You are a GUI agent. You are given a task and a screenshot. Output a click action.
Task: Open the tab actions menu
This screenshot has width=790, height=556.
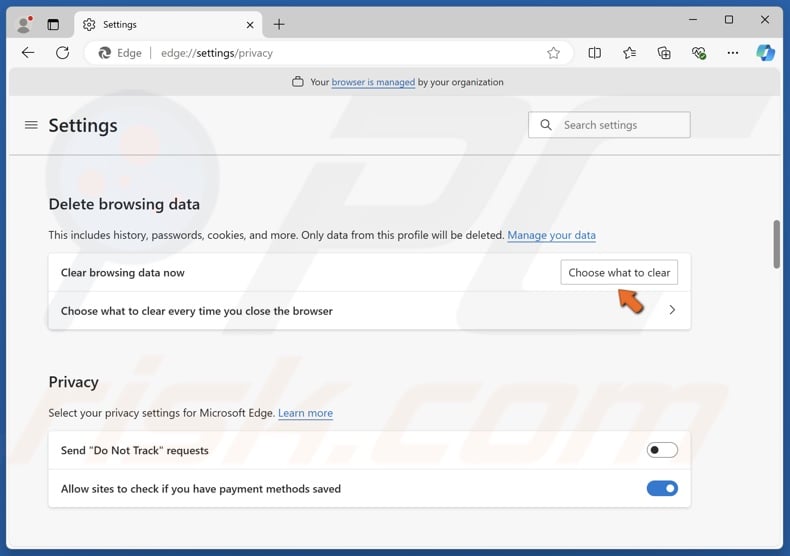pyautogui.click(x=53, y=24)
